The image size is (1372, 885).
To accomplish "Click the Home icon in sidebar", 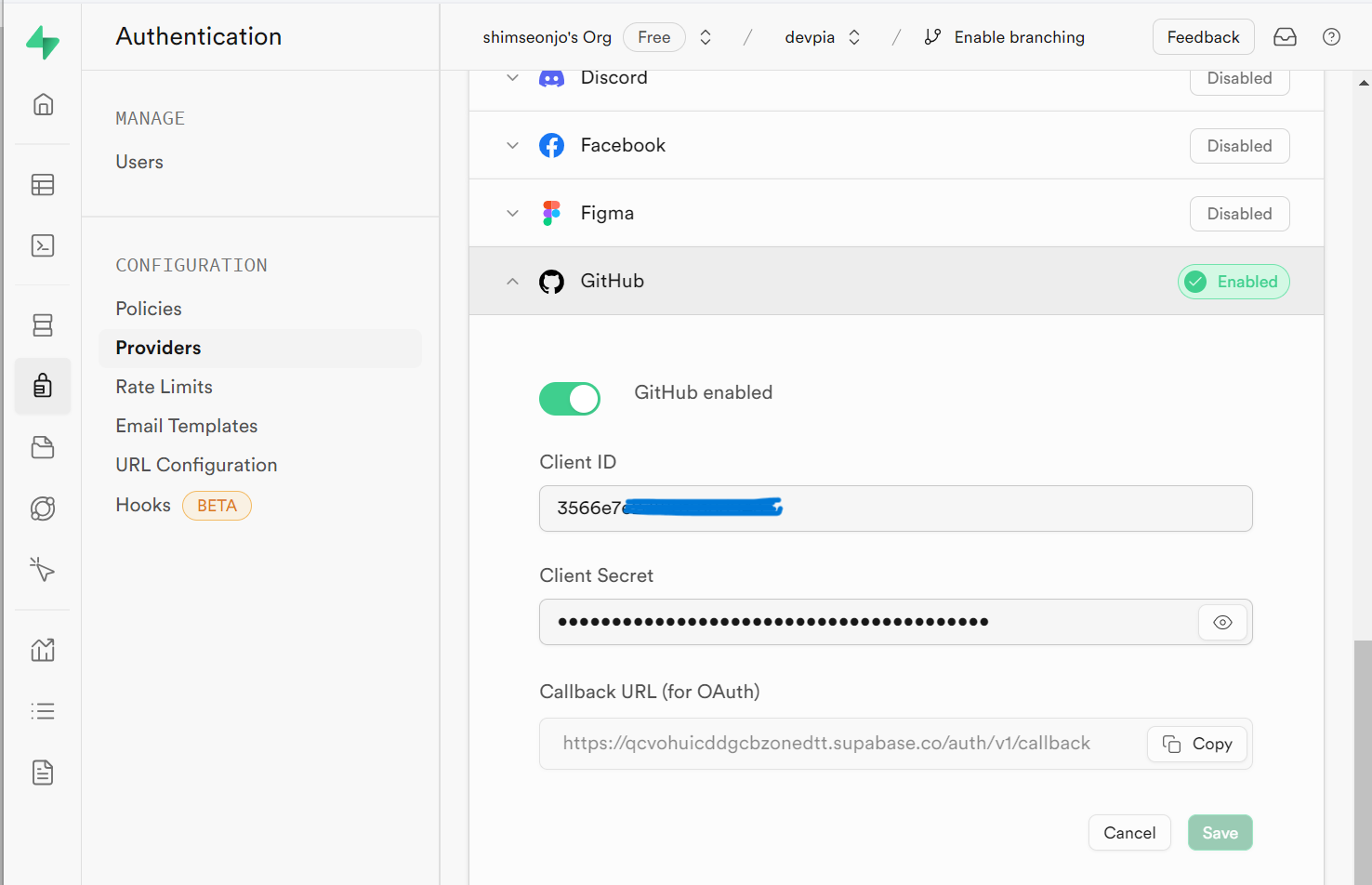I will (x=43, y=104).
